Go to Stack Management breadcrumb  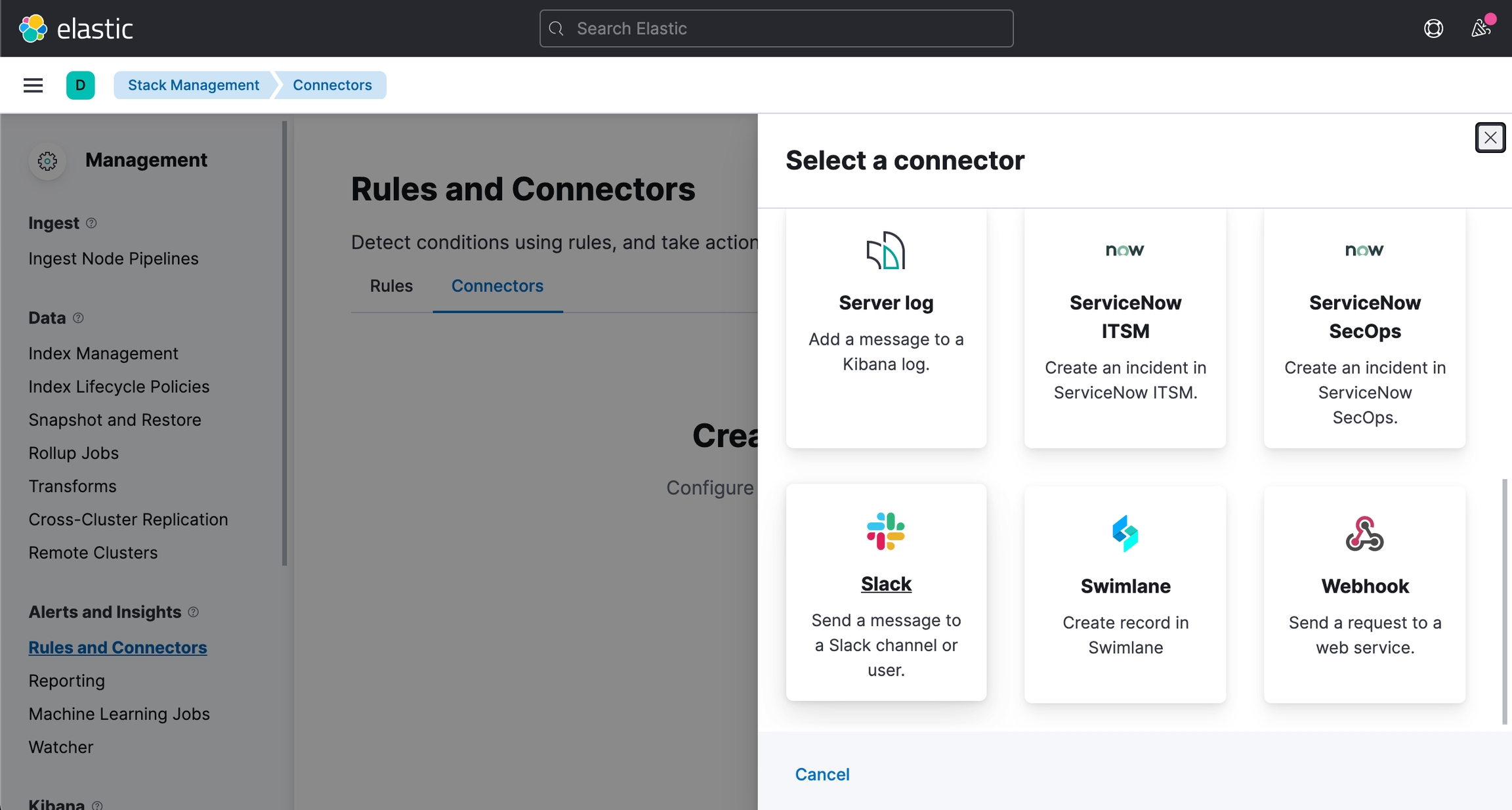coord(194,85)
